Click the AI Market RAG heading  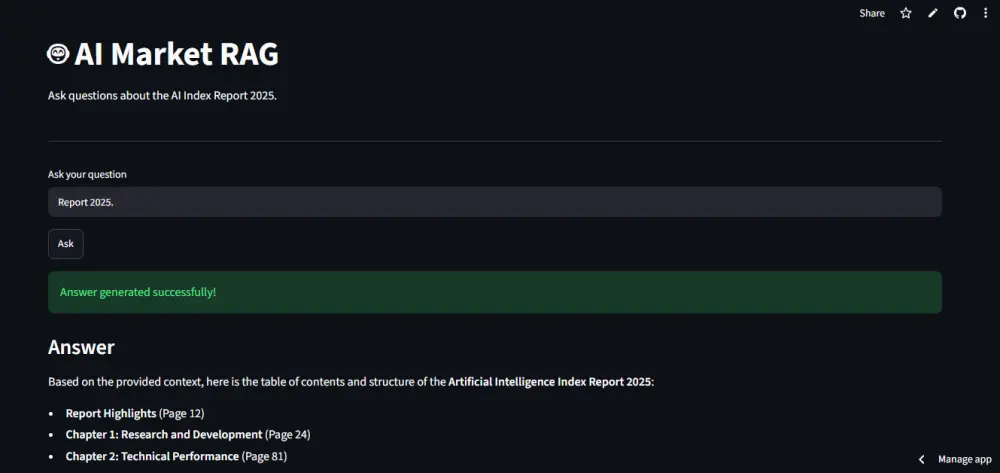tap(176, 55)
